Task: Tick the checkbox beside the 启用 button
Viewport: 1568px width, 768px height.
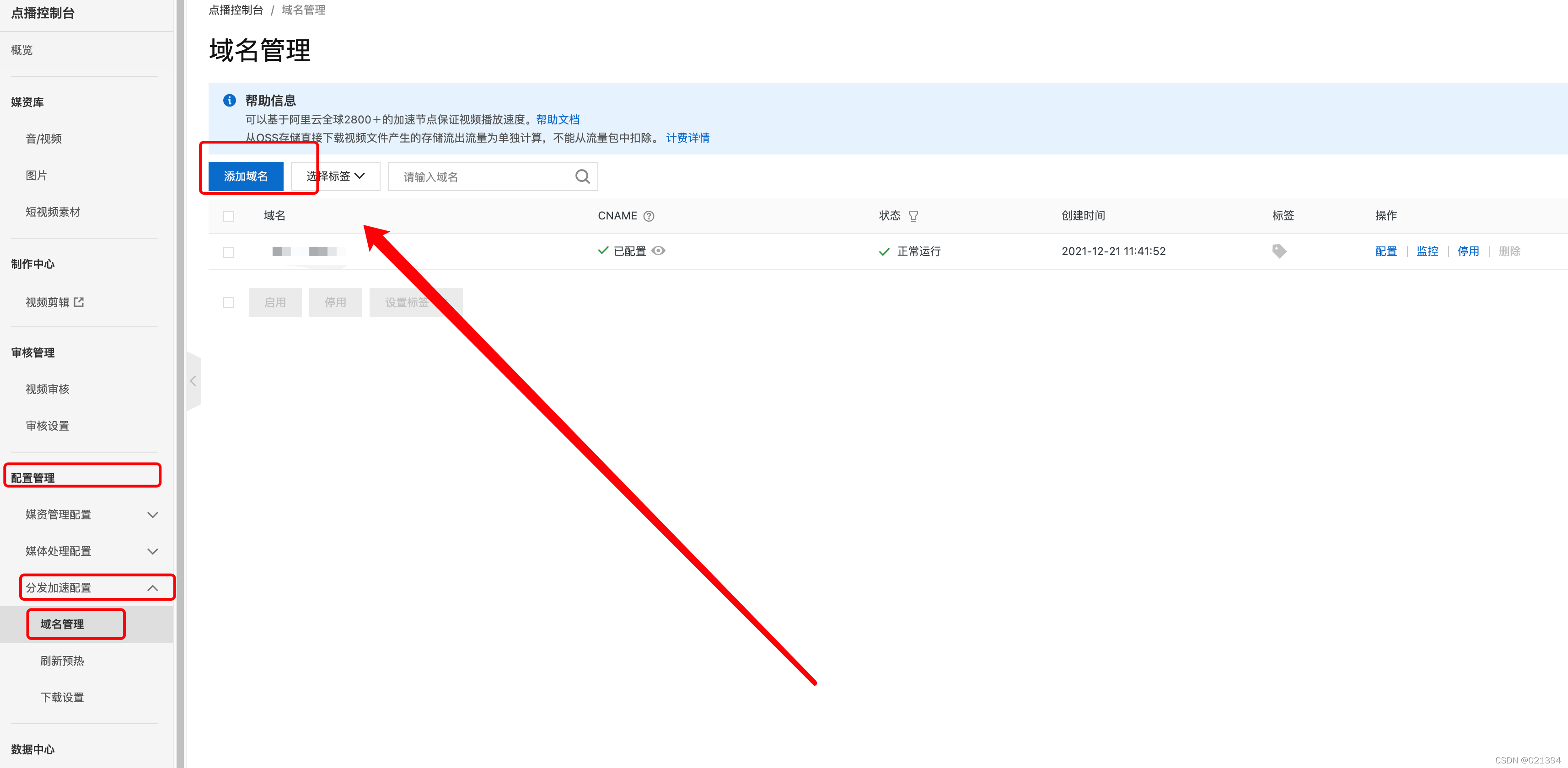Action: click(x=229, y=303)
